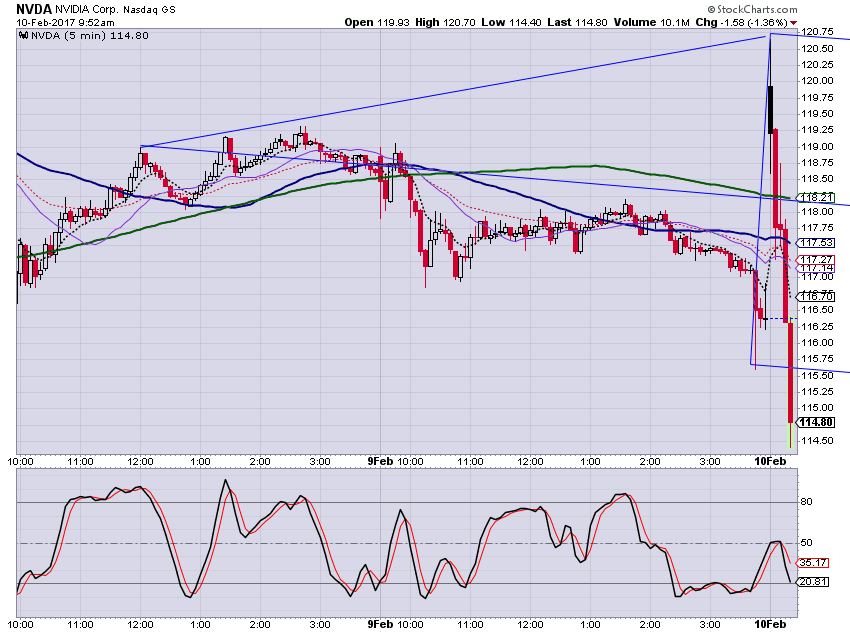Click the bold 114.80 last price tag
850x633 pixels.
pos(816,423)
